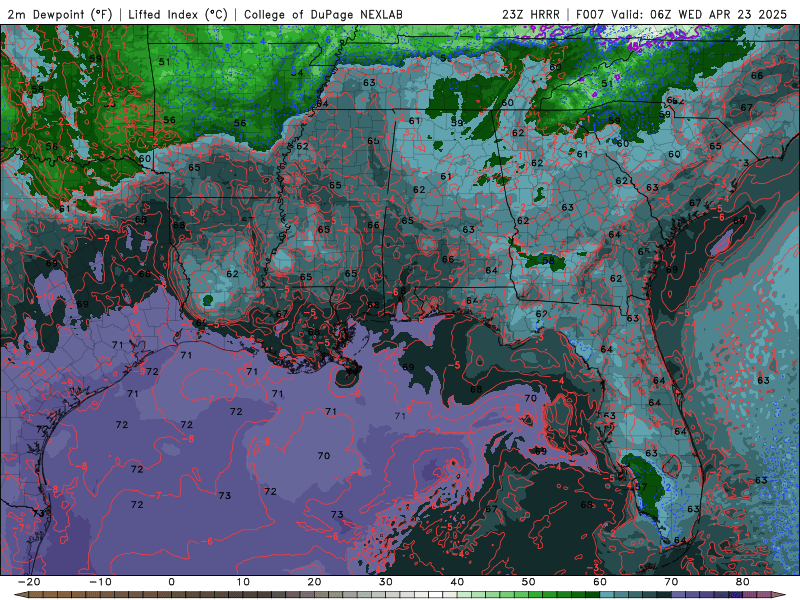The height and width of the screenshot is (600, 800).
Task: Click the 80 label on the color scale
Action: click(743, 582)
